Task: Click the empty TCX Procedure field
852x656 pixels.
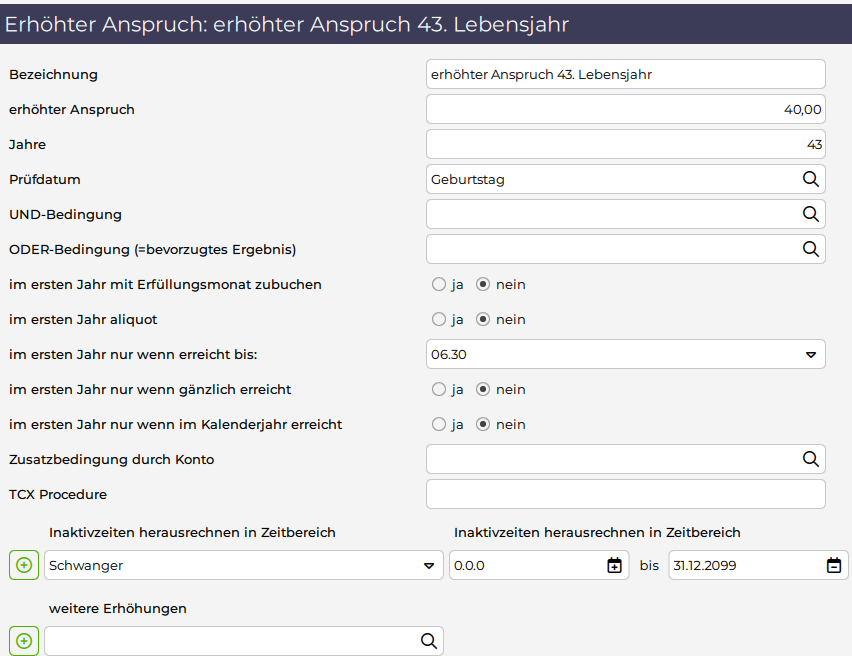Action: click(x=625, y=494)
